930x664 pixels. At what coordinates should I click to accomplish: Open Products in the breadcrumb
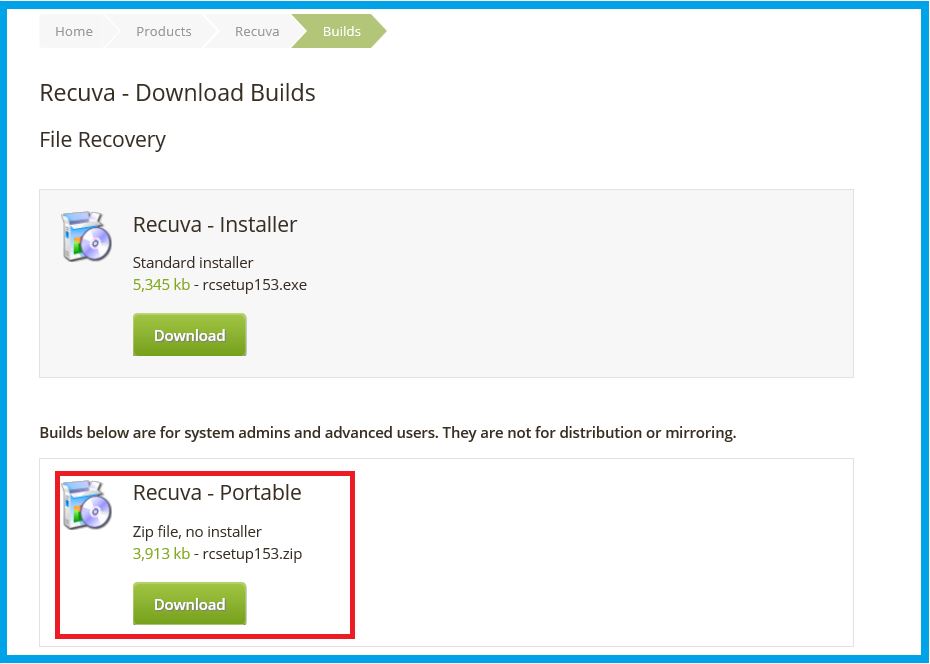pyautogui.click(x=164, y=31)
